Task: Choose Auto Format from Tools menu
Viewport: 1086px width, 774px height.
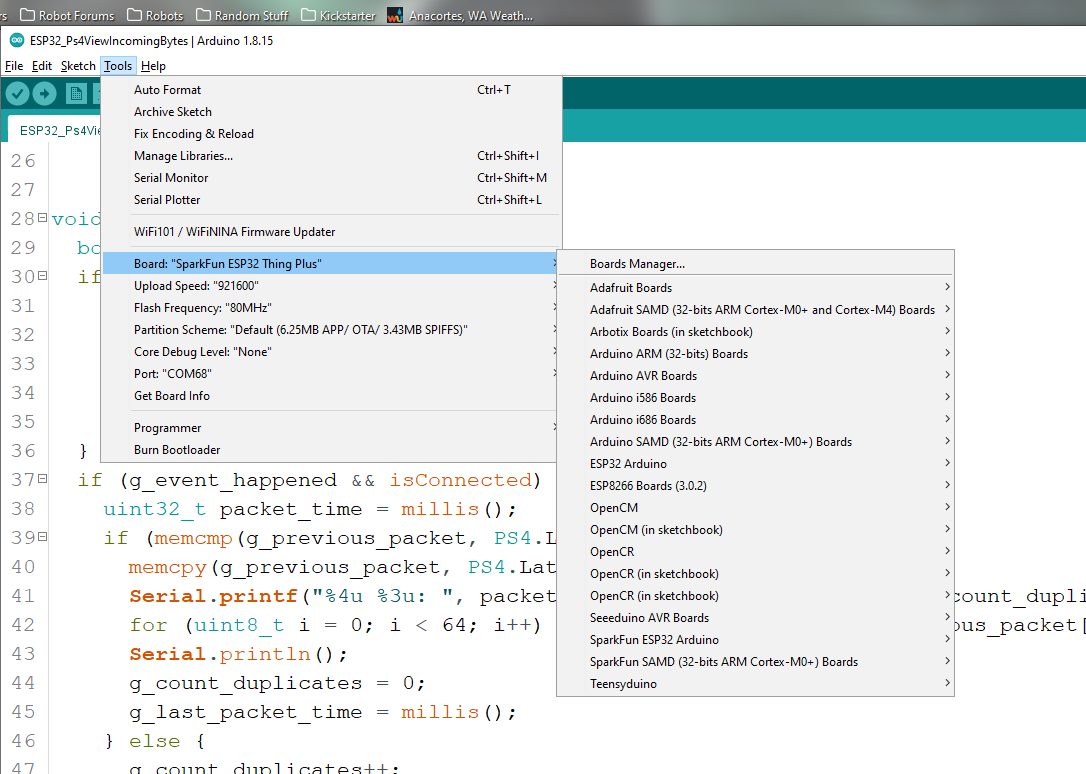Action: coord(331,90)
